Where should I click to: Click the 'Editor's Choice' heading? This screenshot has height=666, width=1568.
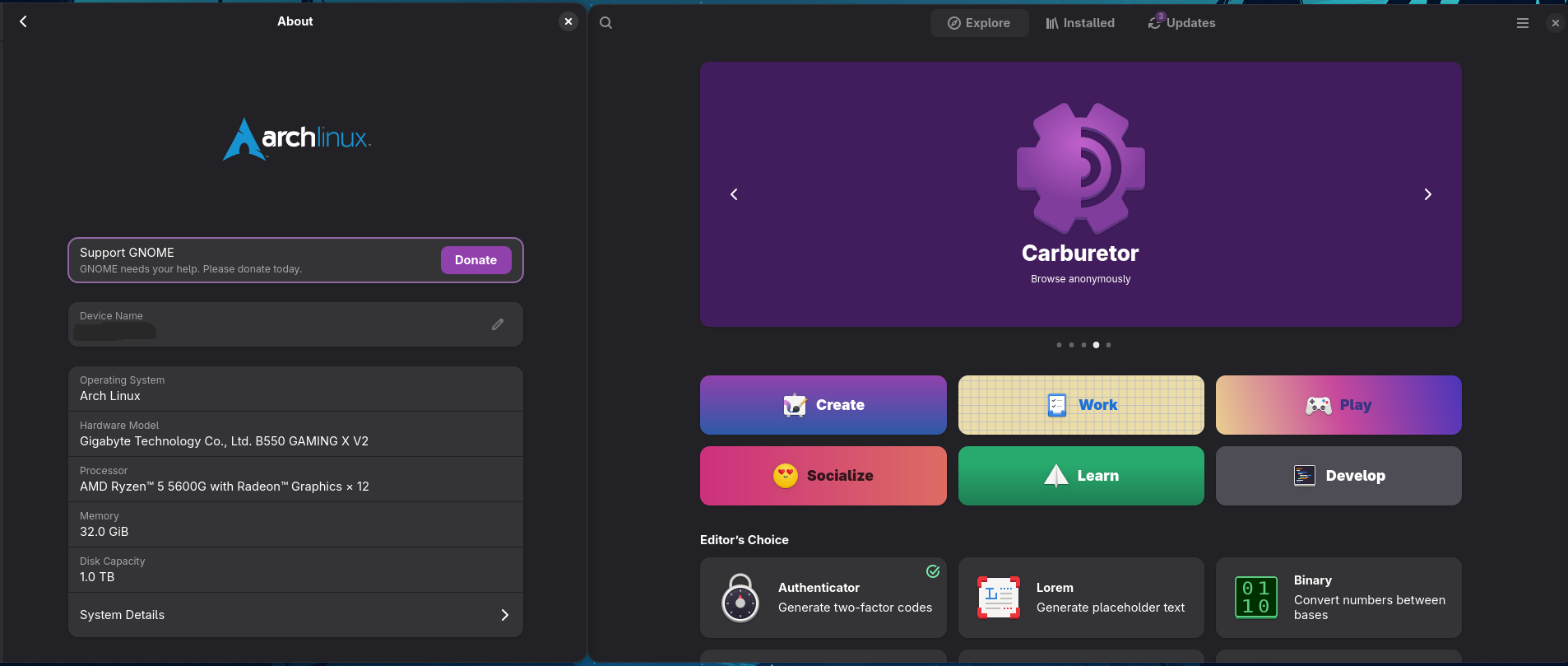[744, 540]
